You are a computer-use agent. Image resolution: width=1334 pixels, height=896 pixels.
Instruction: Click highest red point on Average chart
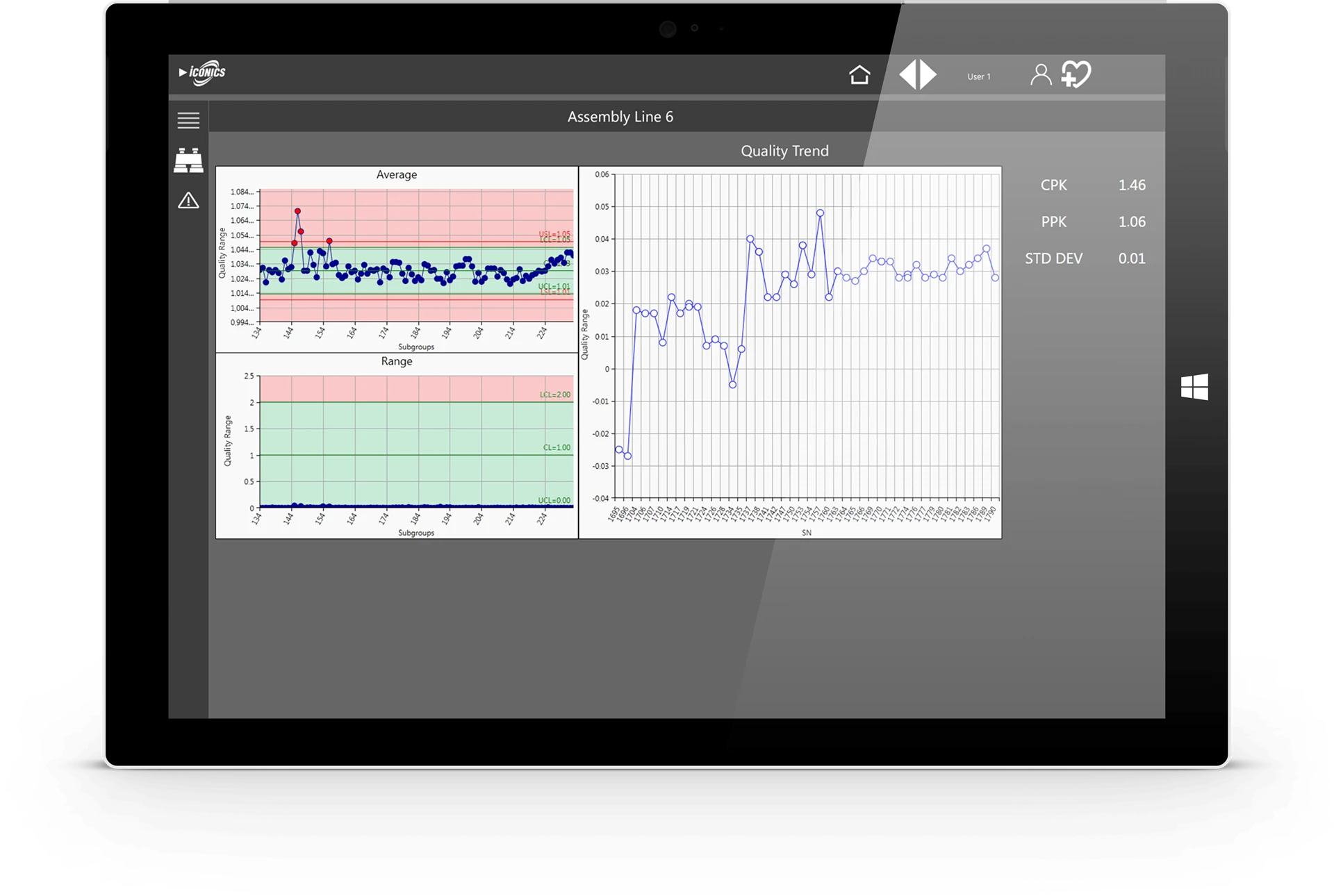[297, 211]
